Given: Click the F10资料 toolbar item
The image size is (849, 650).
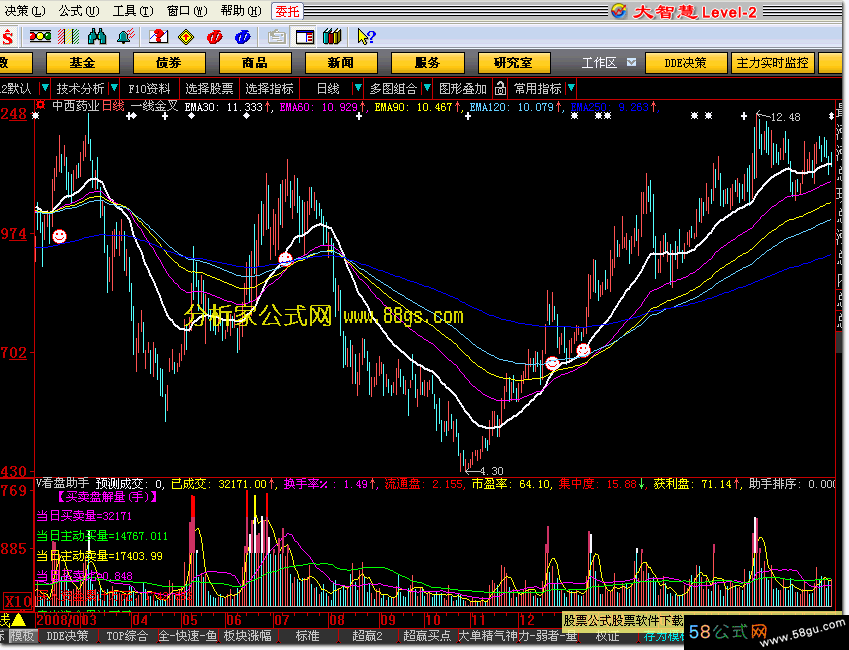Looking at the screenshot, I should pyautogui.click(x=149, y=88).
